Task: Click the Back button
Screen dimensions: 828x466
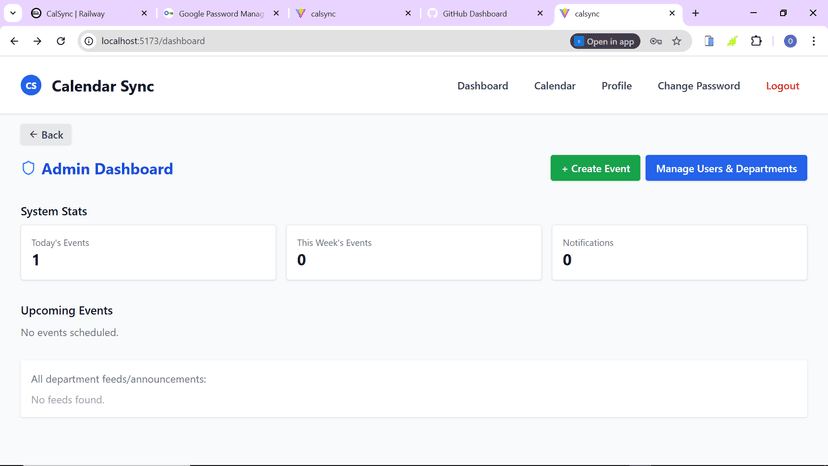Action: coord(46,135)
